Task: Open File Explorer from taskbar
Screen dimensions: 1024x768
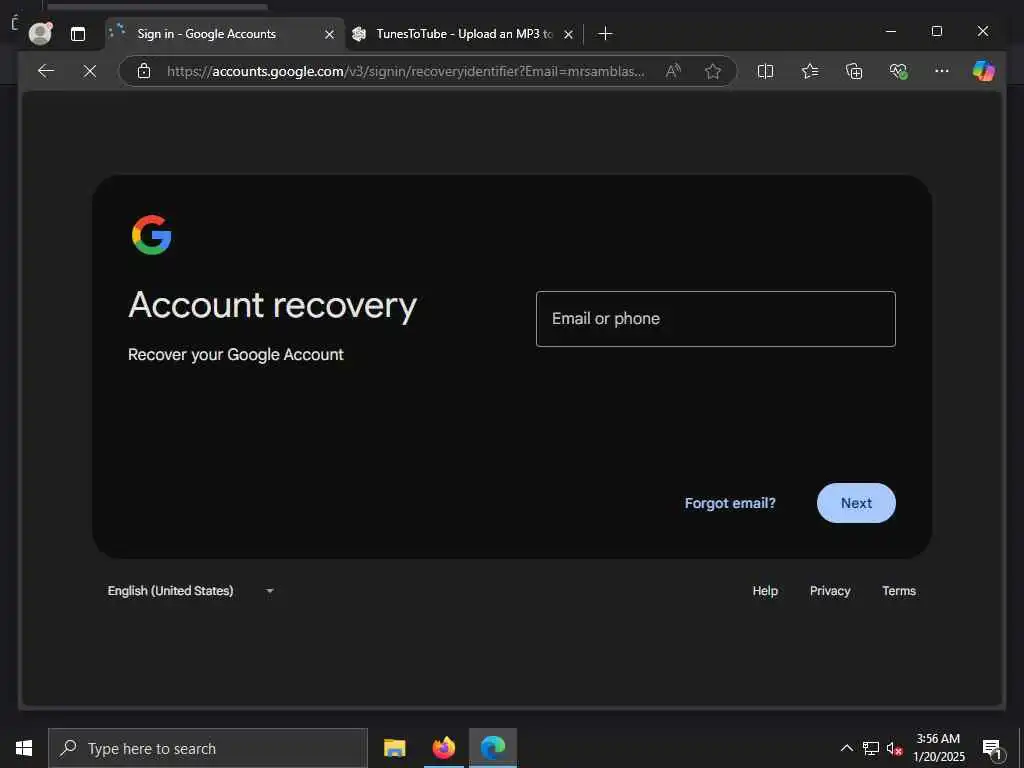Action: [394, 748]
